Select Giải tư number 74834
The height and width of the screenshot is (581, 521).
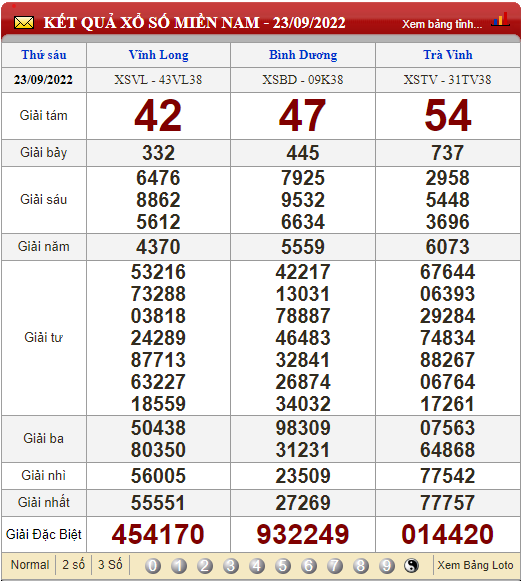click(x=448, y=338)
